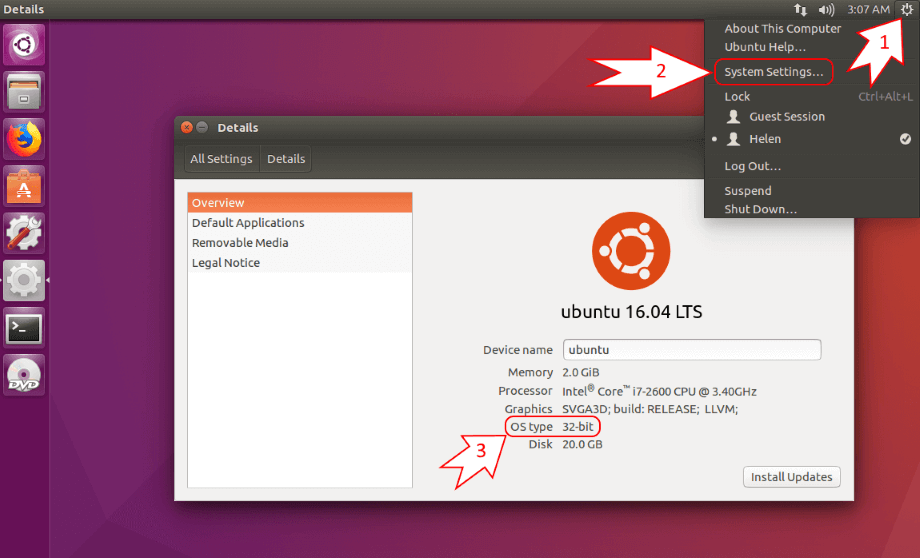Select System Settings… from the menu
920x558 pixels.
pos(774,72)
